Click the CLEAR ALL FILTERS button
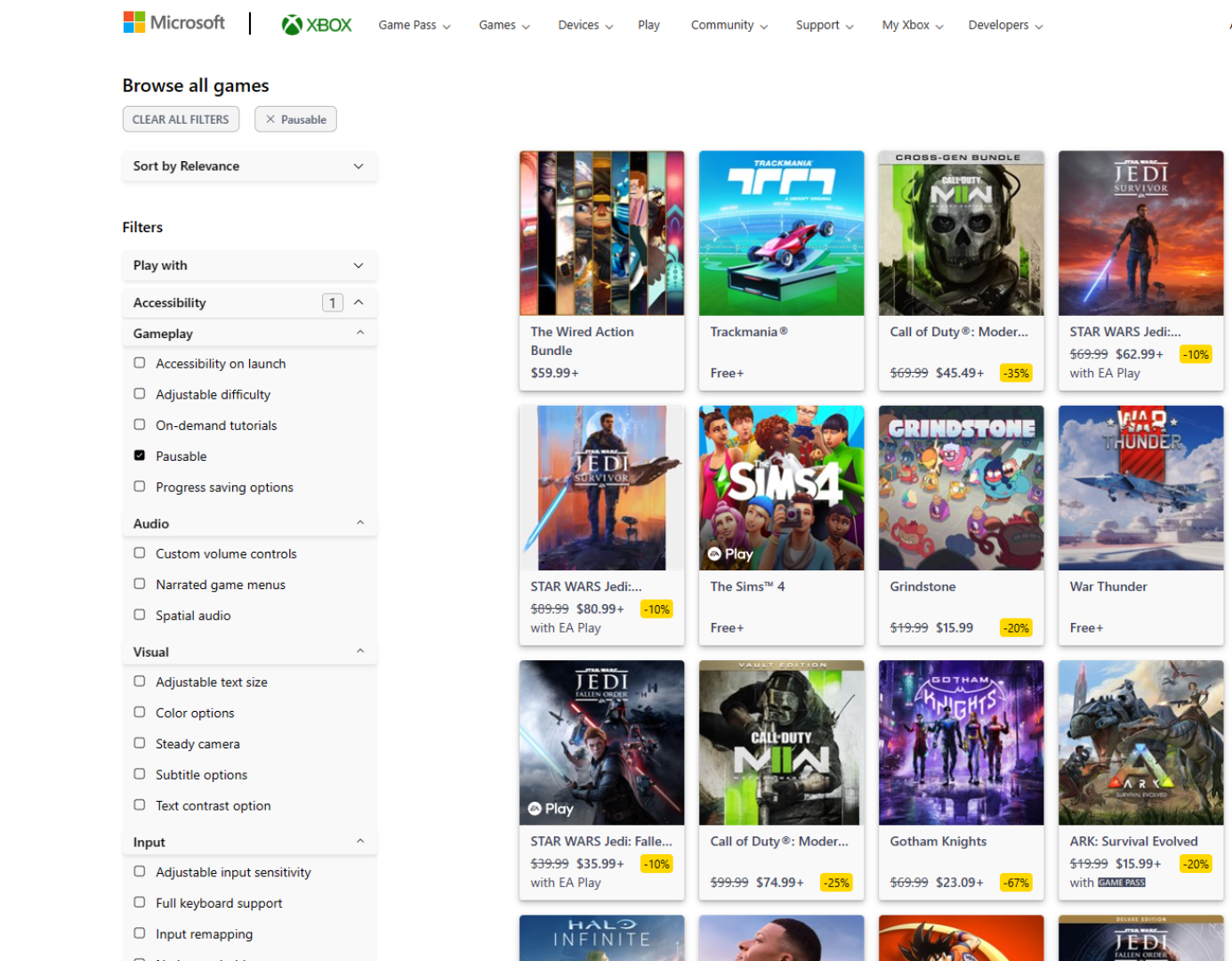1232x961 pixels. tap(181, 118)
